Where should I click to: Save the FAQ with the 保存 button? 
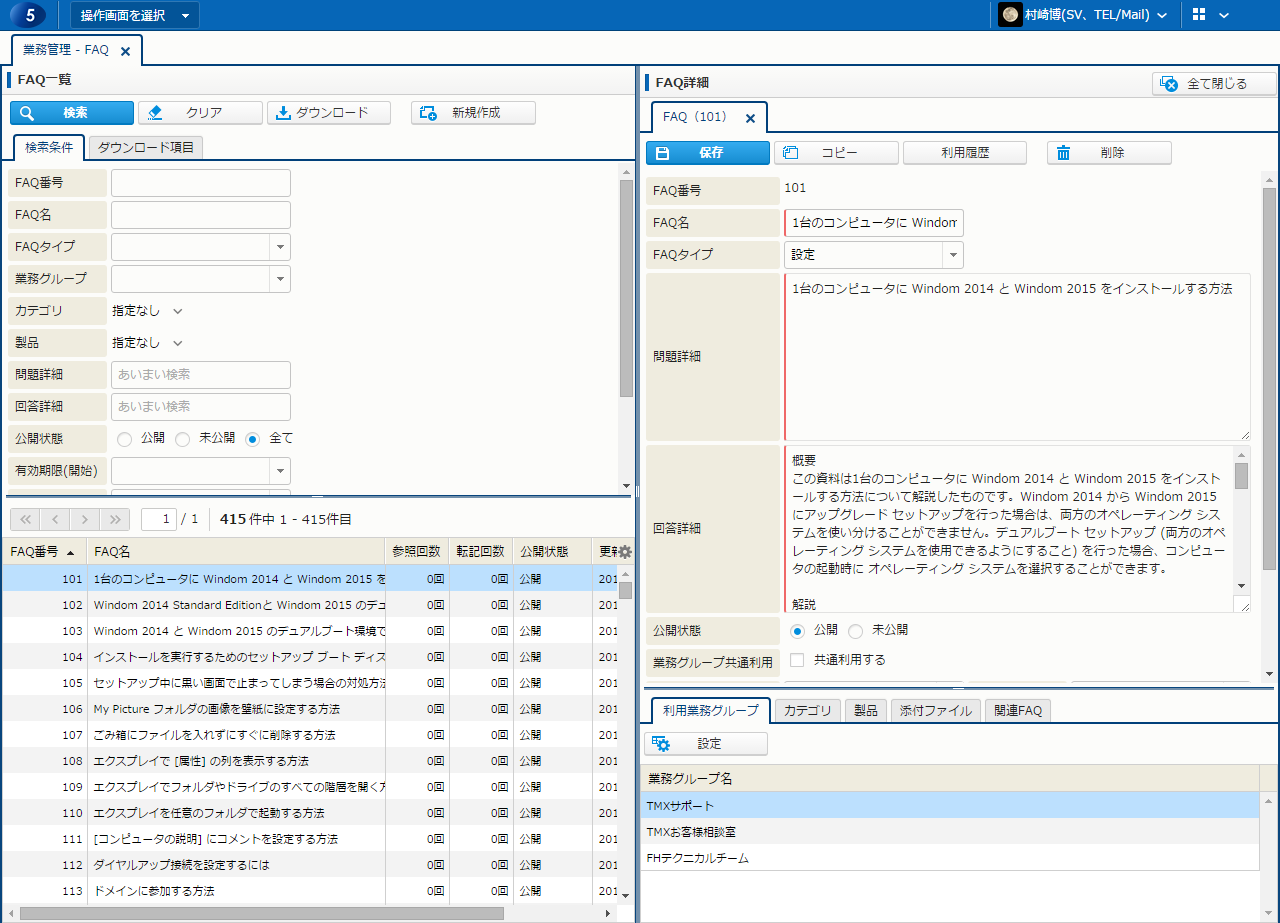[x=708, y=153]
